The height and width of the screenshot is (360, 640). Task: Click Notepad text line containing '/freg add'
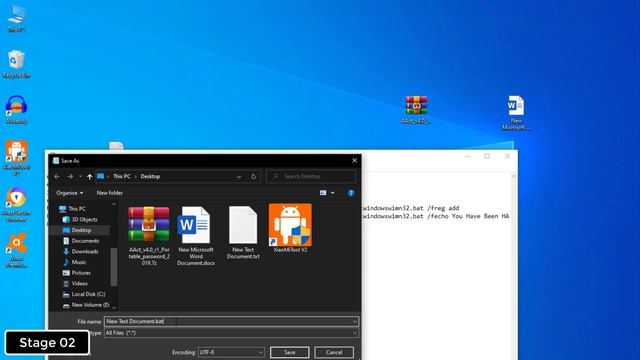click(411, 208)
